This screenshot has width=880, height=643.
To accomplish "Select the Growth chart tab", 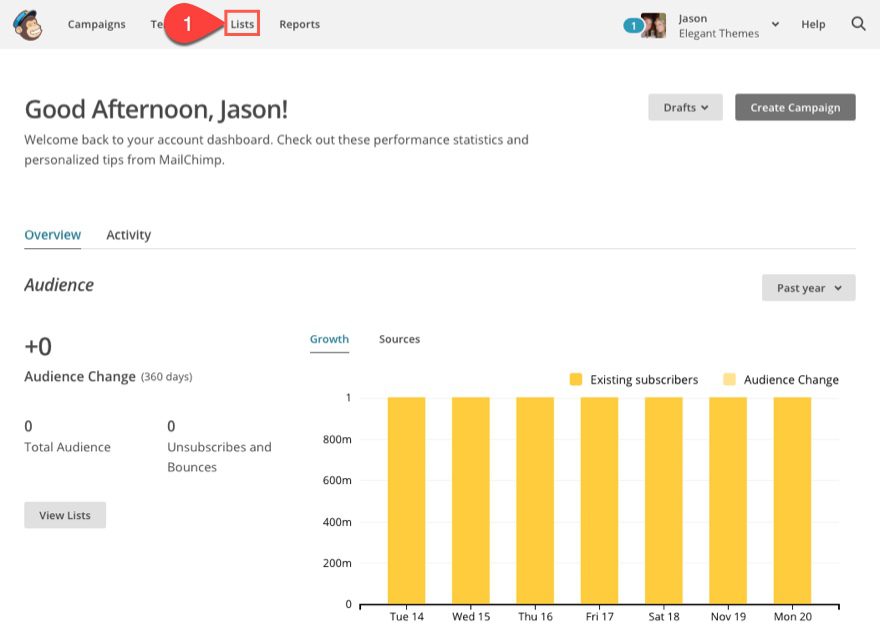I will [x=329, y=339].
